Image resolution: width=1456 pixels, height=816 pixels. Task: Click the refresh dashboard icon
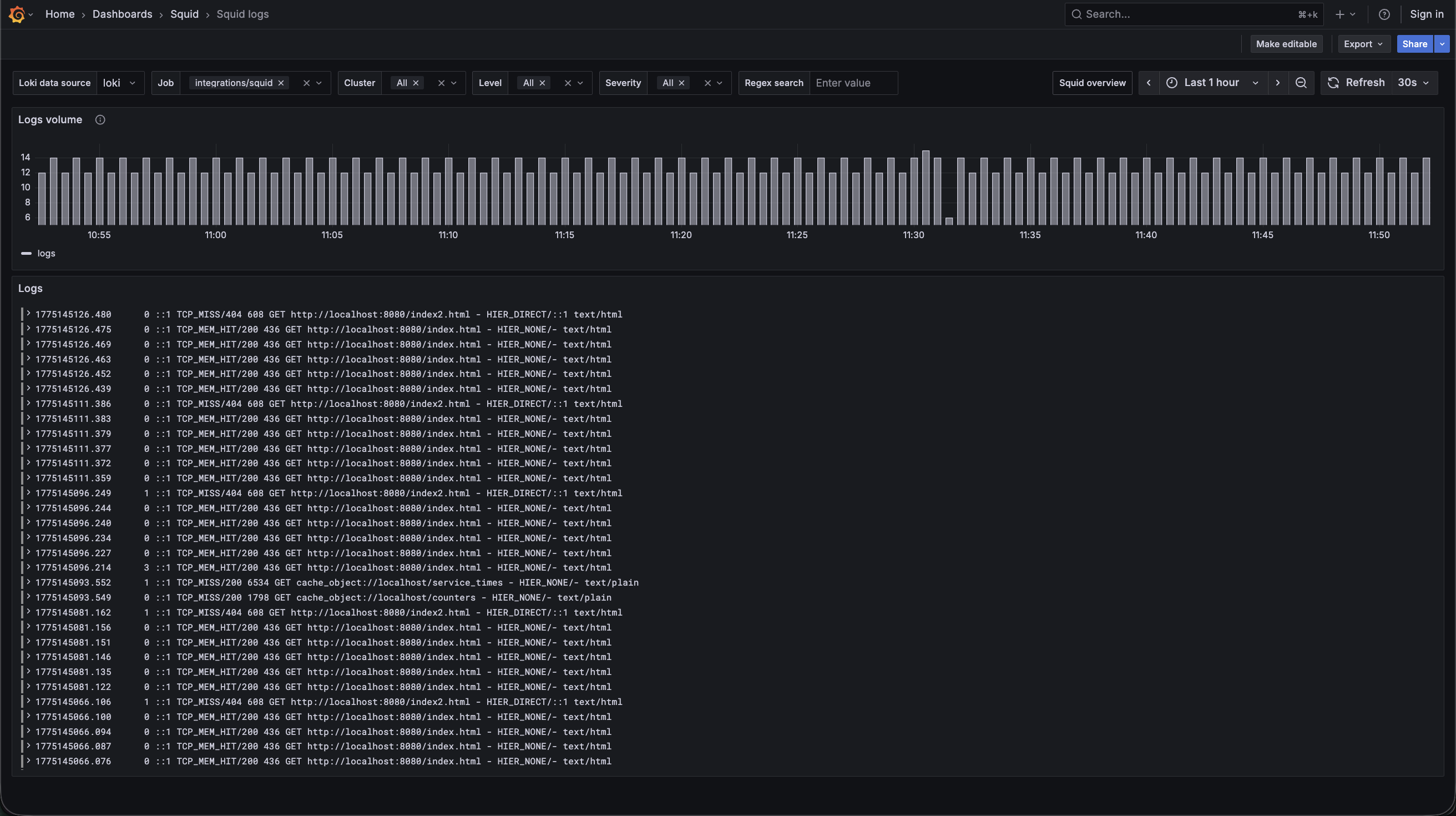pos(1333,83)
